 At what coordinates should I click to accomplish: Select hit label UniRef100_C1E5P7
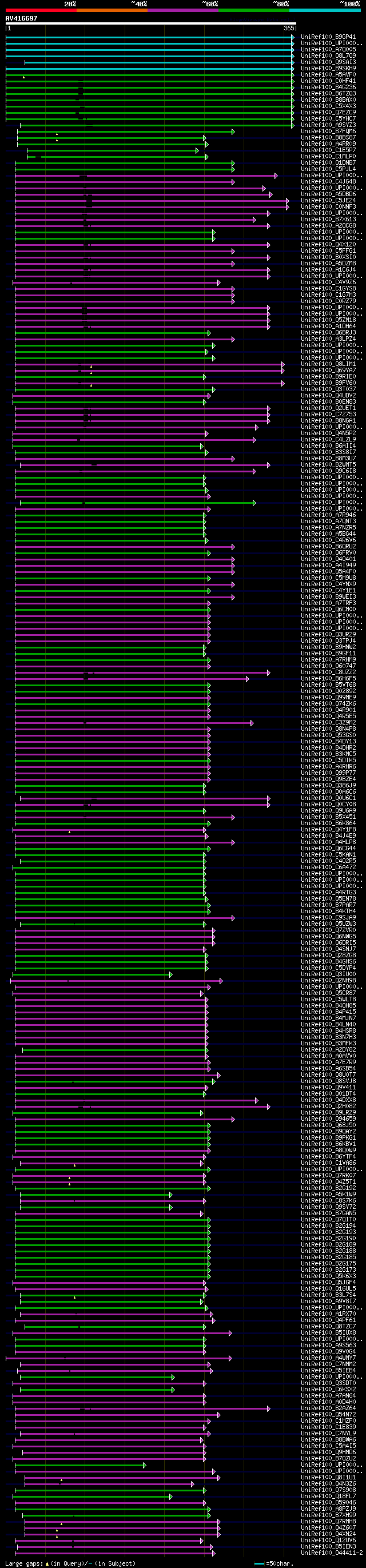328,150
